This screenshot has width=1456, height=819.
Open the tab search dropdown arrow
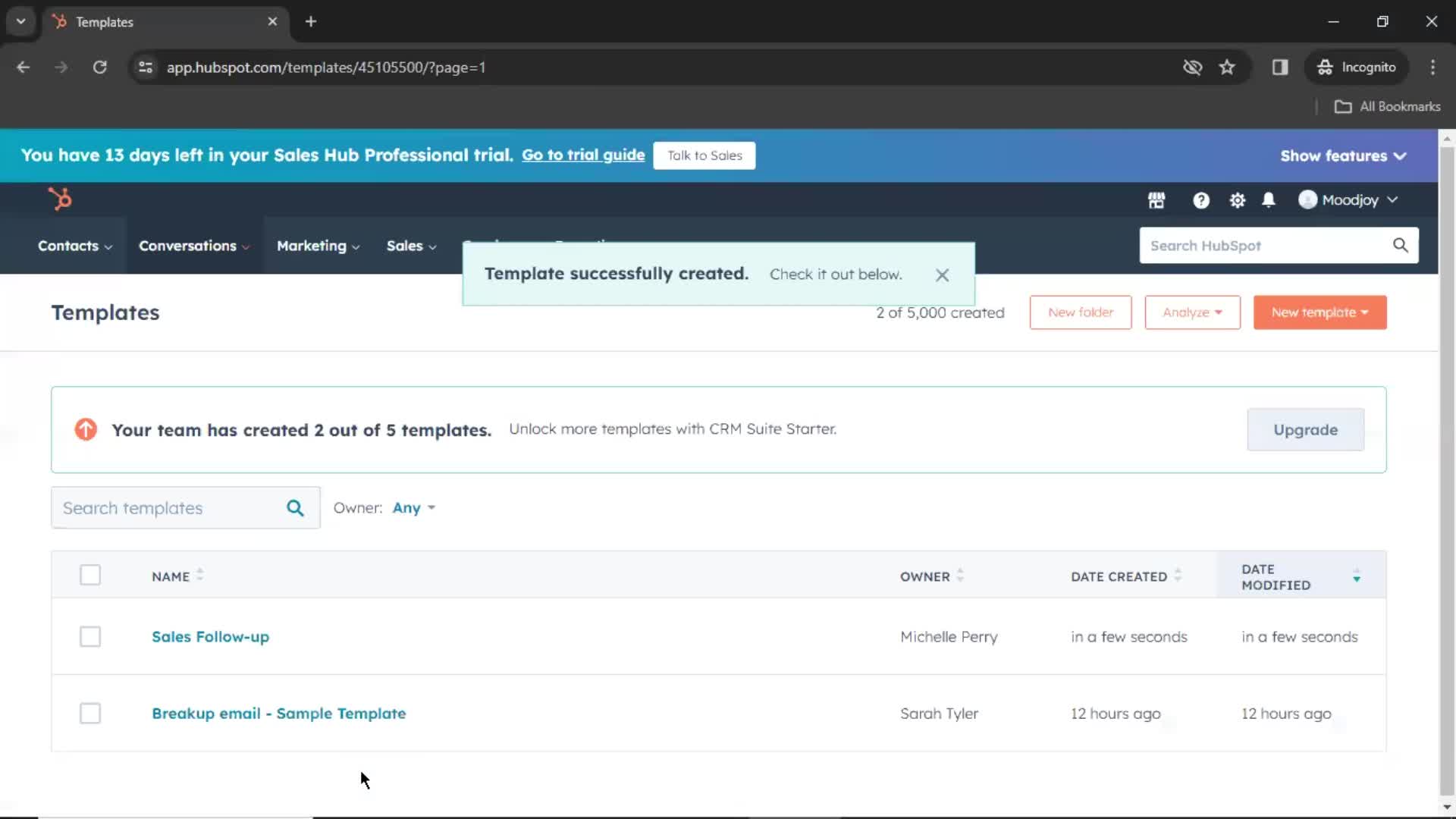click(20, 21)
